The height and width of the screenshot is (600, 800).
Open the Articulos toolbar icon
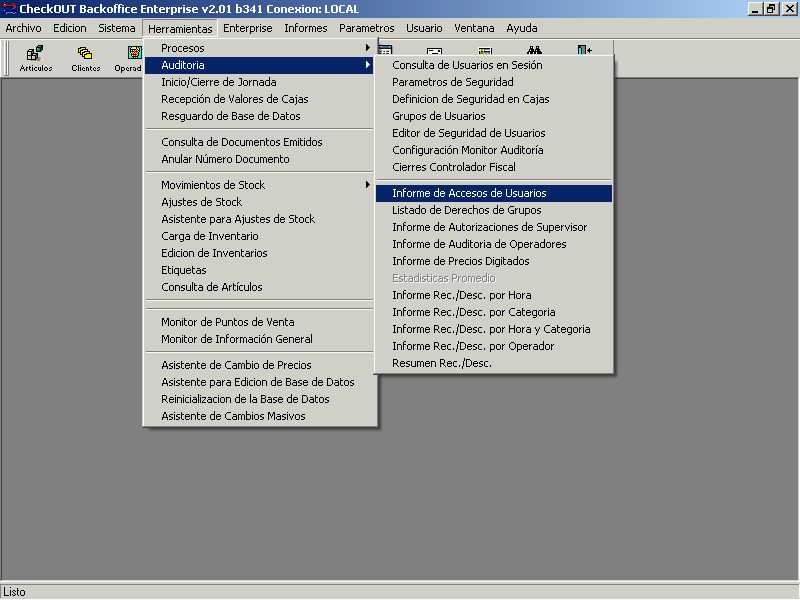35,58
